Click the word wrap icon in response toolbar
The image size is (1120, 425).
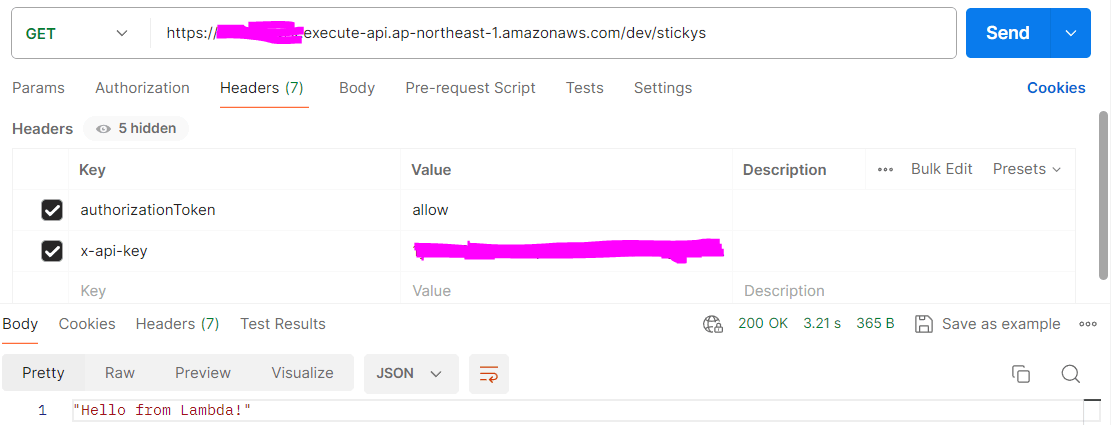click(489, 373)
